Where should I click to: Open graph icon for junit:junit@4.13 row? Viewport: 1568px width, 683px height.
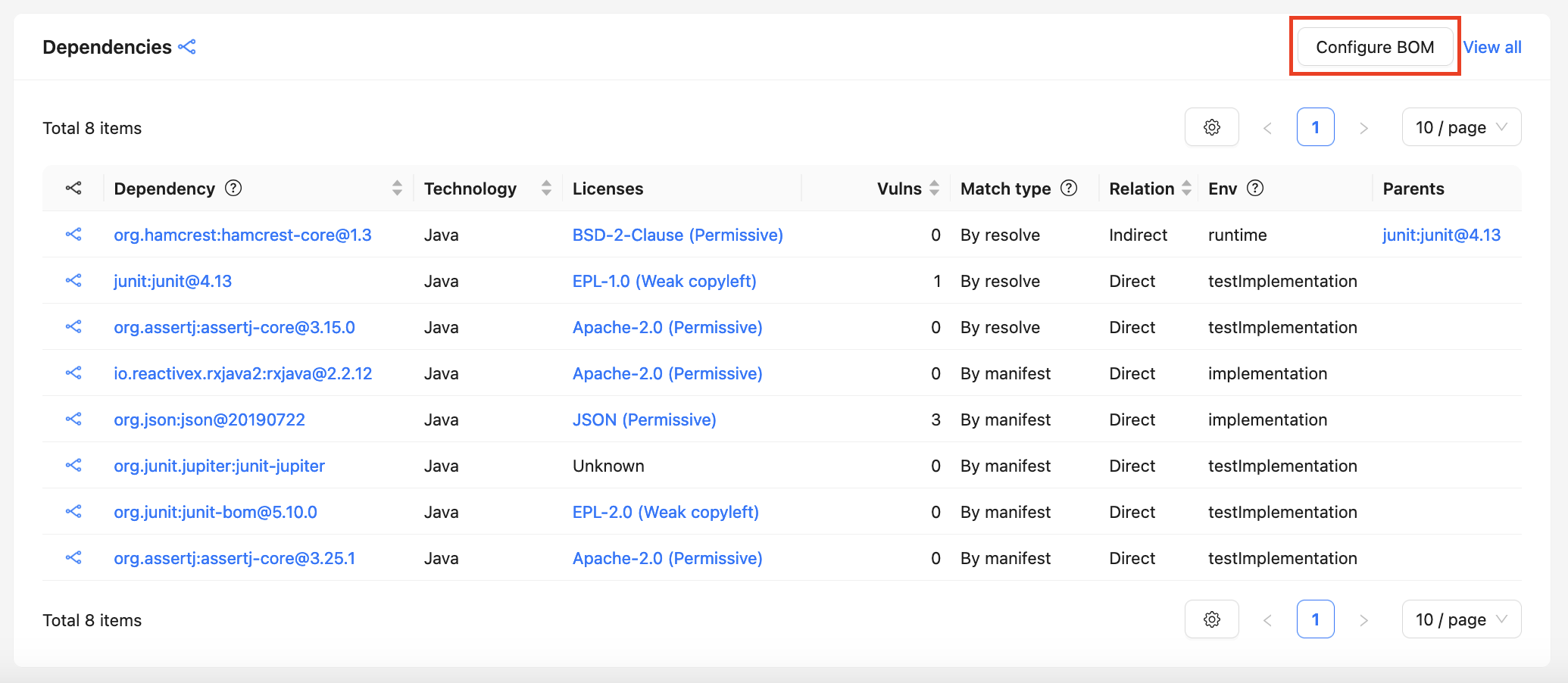(x=73, y=281)
